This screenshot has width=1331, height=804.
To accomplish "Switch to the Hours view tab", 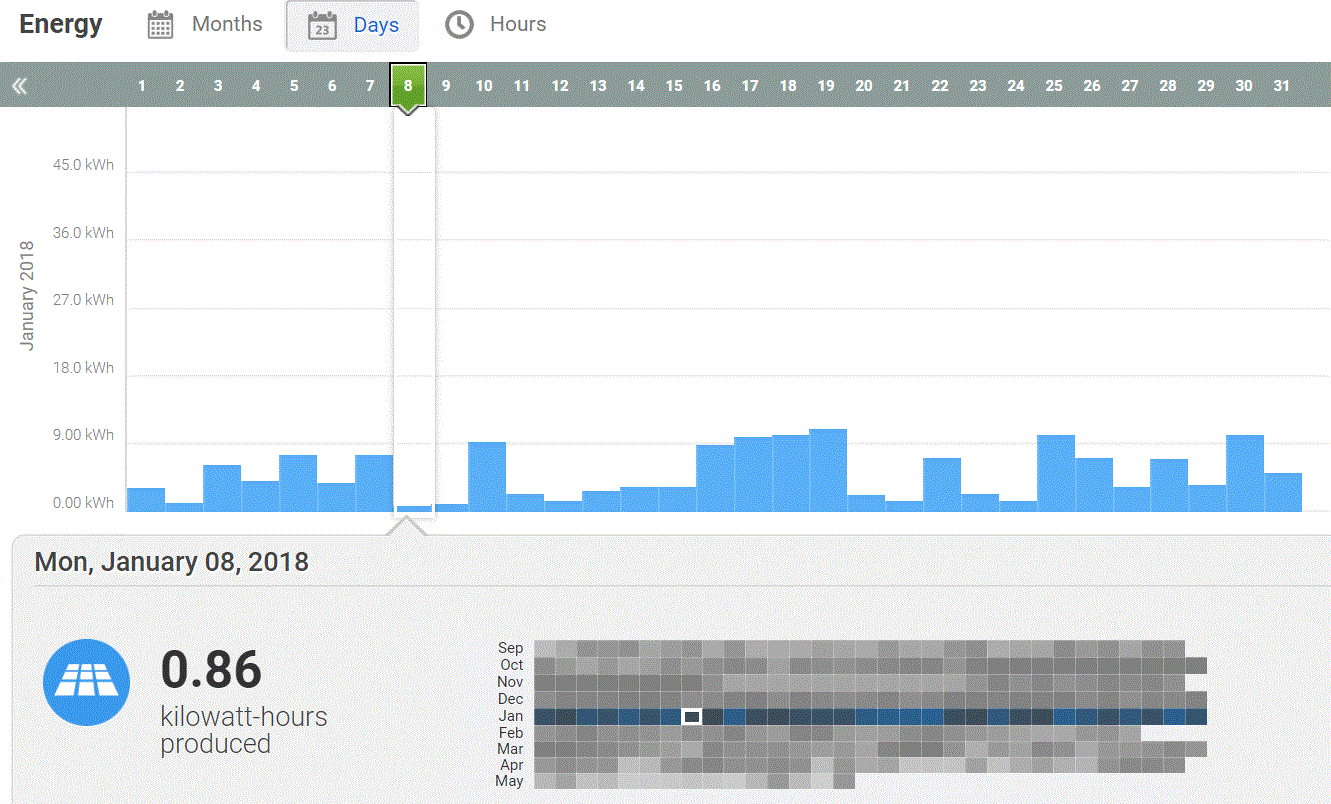I will (x=496, y=25).
